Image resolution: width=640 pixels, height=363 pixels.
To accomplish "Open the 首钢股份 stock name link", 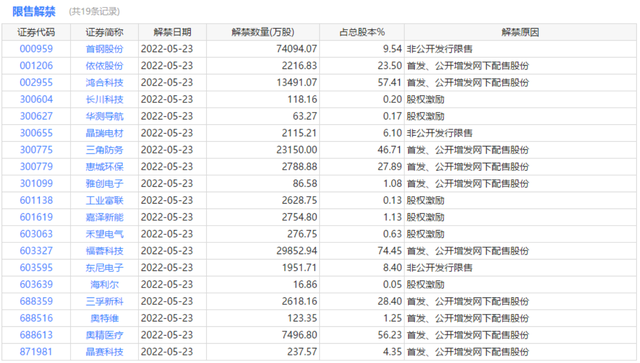I will click(x=104, y=49).
